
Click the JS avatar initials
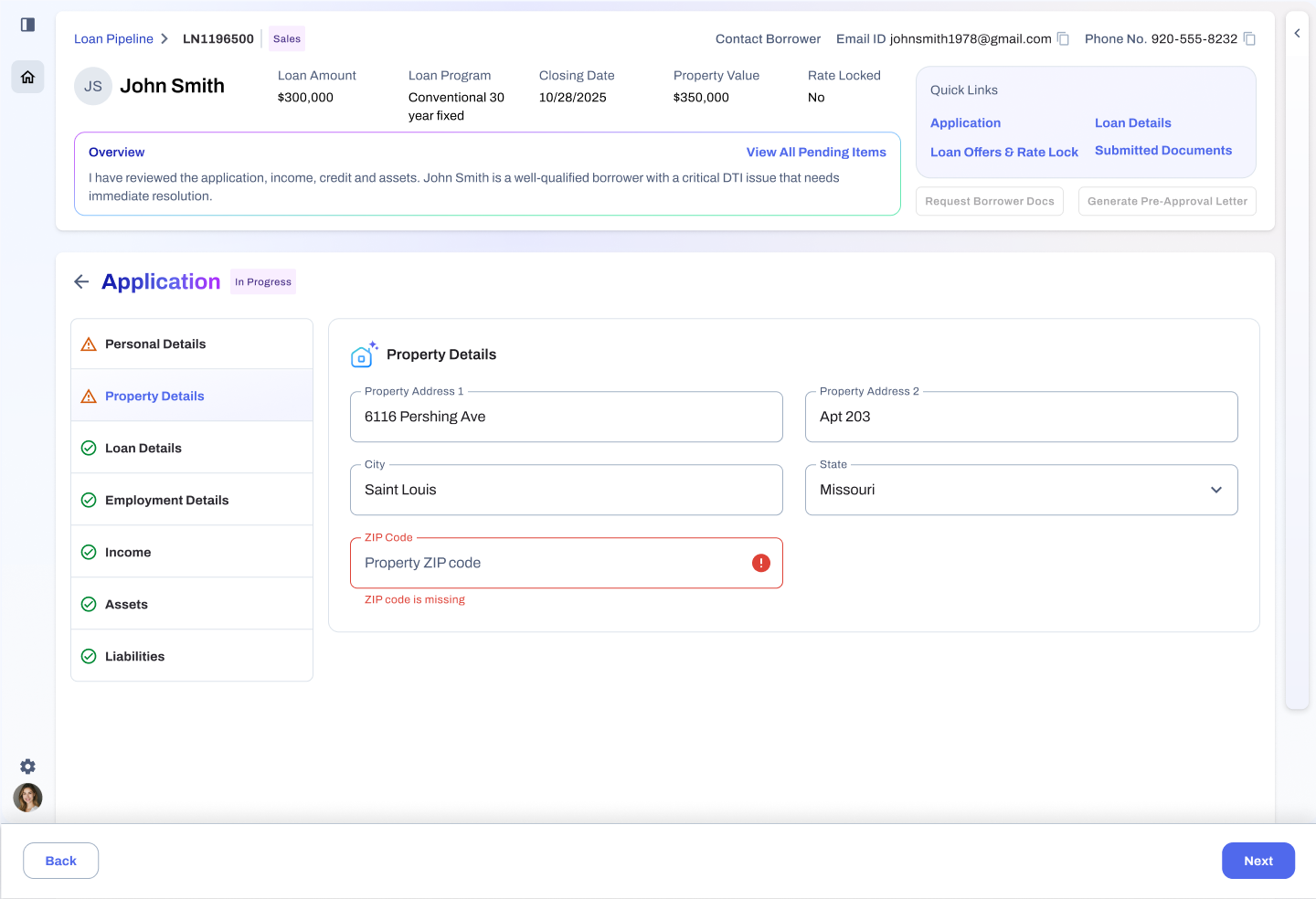93,86
